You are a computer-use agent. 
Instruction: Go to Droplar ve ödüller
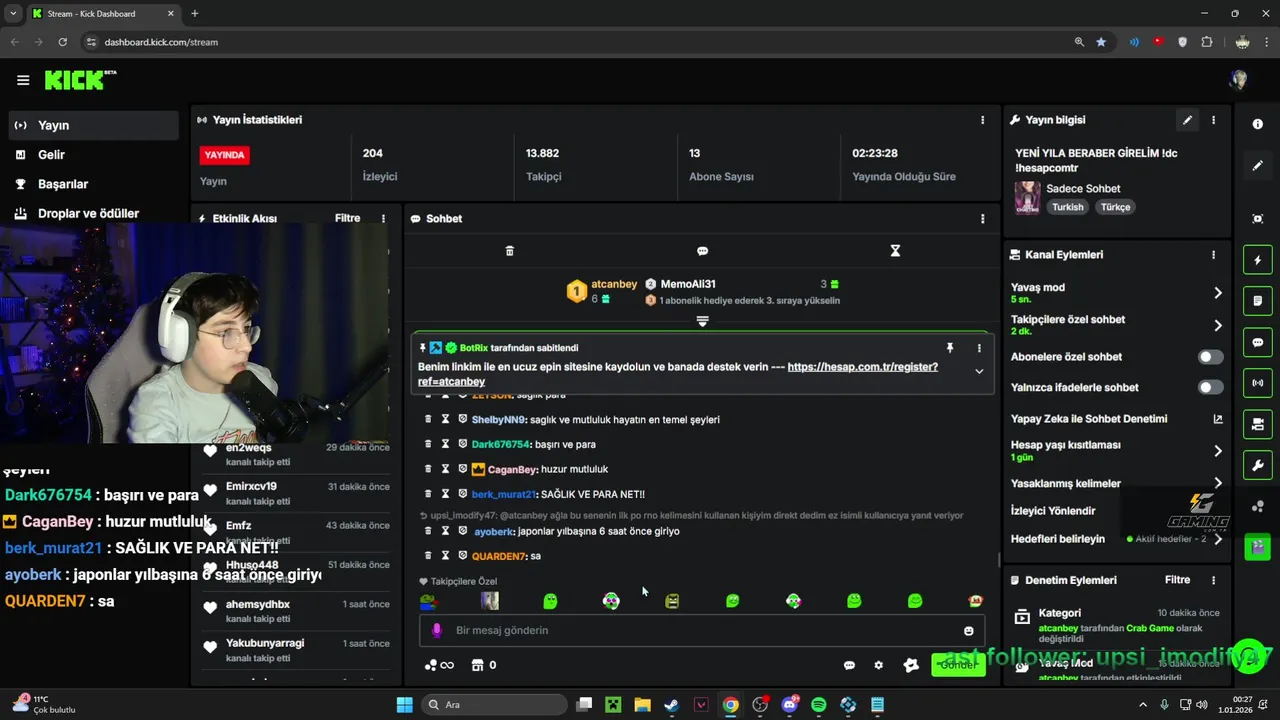tap(94, 213)
